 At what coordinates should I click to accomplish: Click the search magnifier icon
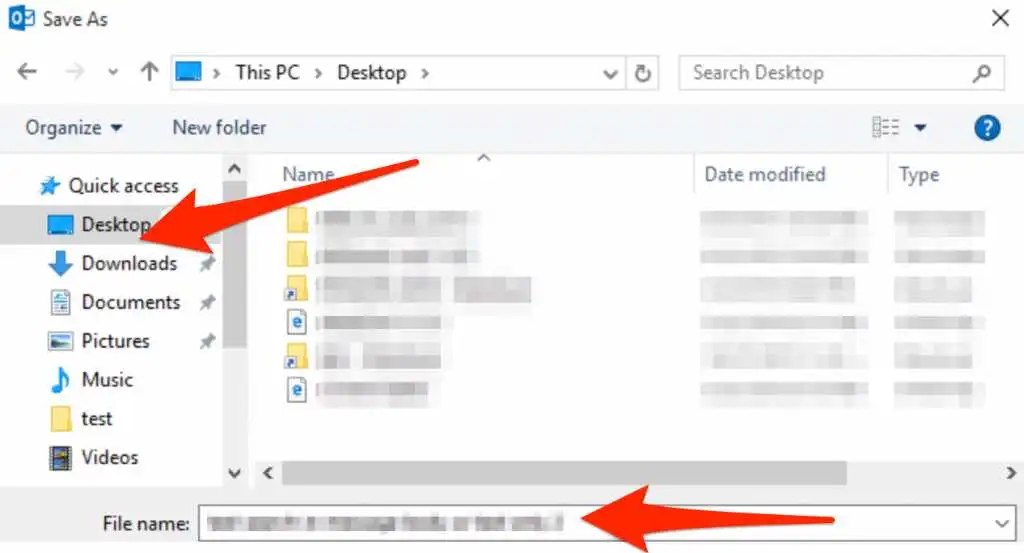982,73
